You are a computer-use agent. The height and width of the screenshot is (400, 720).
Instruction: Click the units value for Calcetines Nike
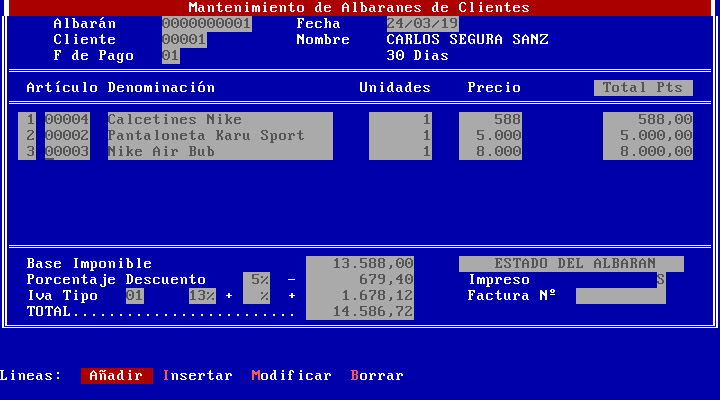point(400,119)
